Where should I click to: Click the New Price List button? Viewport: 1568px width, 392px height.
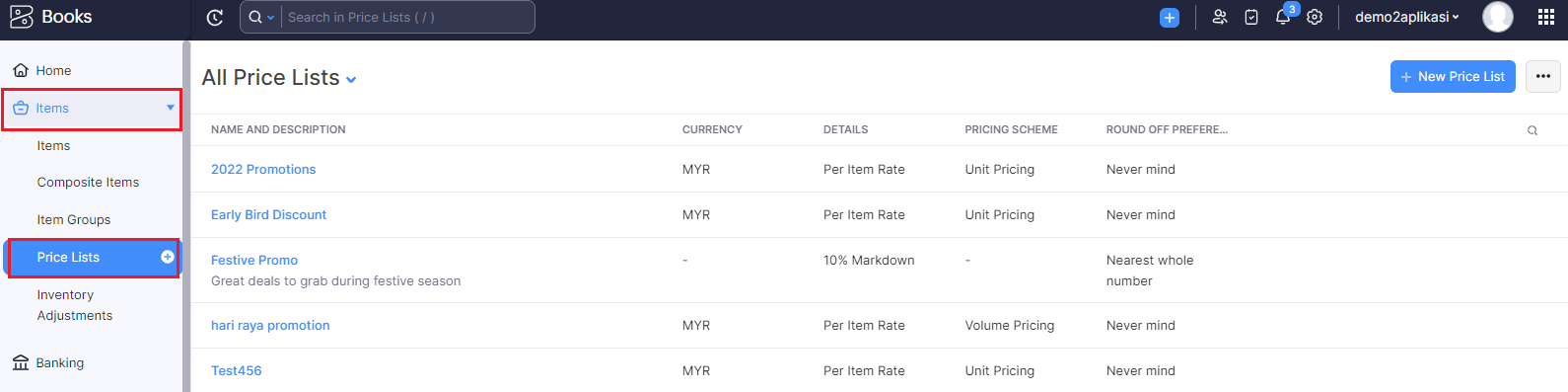(1453, 76)
